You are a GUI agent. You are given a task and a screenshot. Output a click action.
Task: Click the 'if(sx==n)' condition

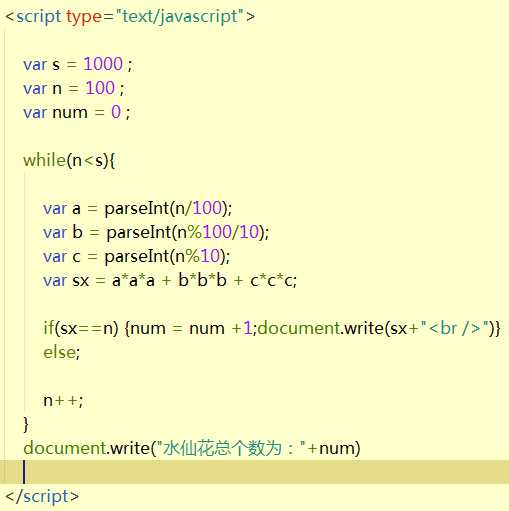tap(81, 329)
